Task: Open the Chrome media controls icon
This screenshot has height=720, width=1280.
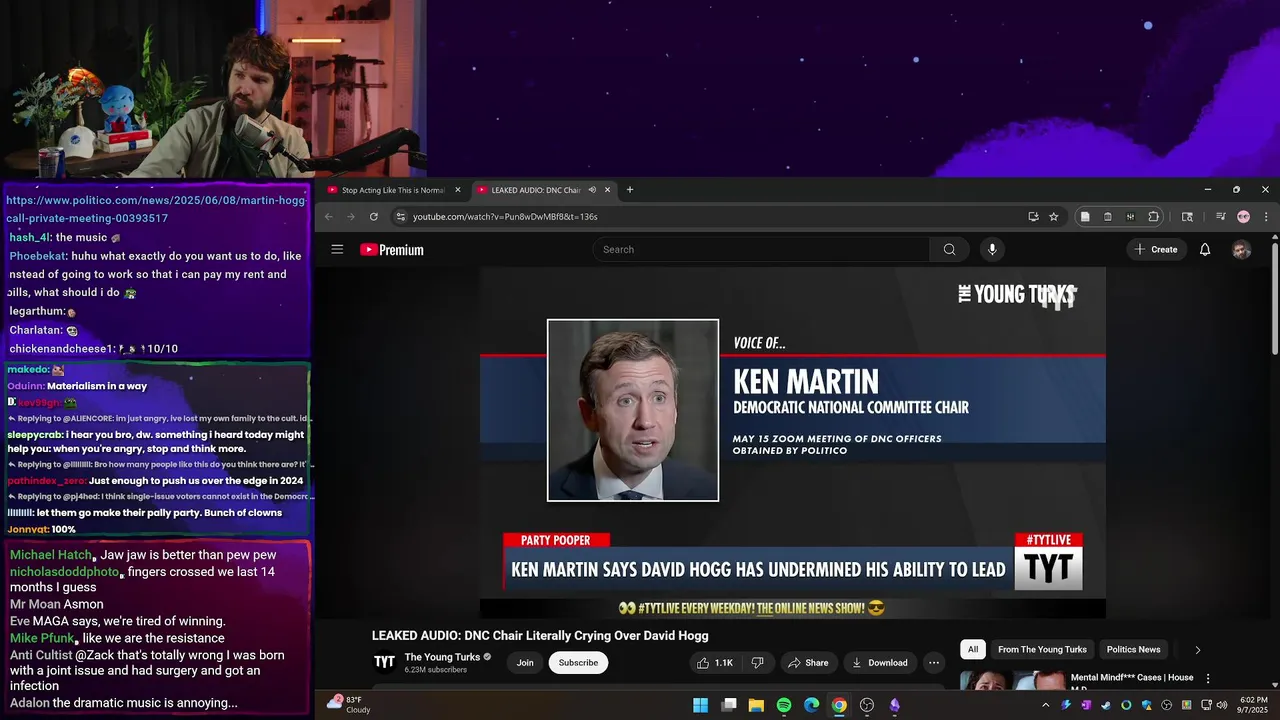Action: point(1220,216)
